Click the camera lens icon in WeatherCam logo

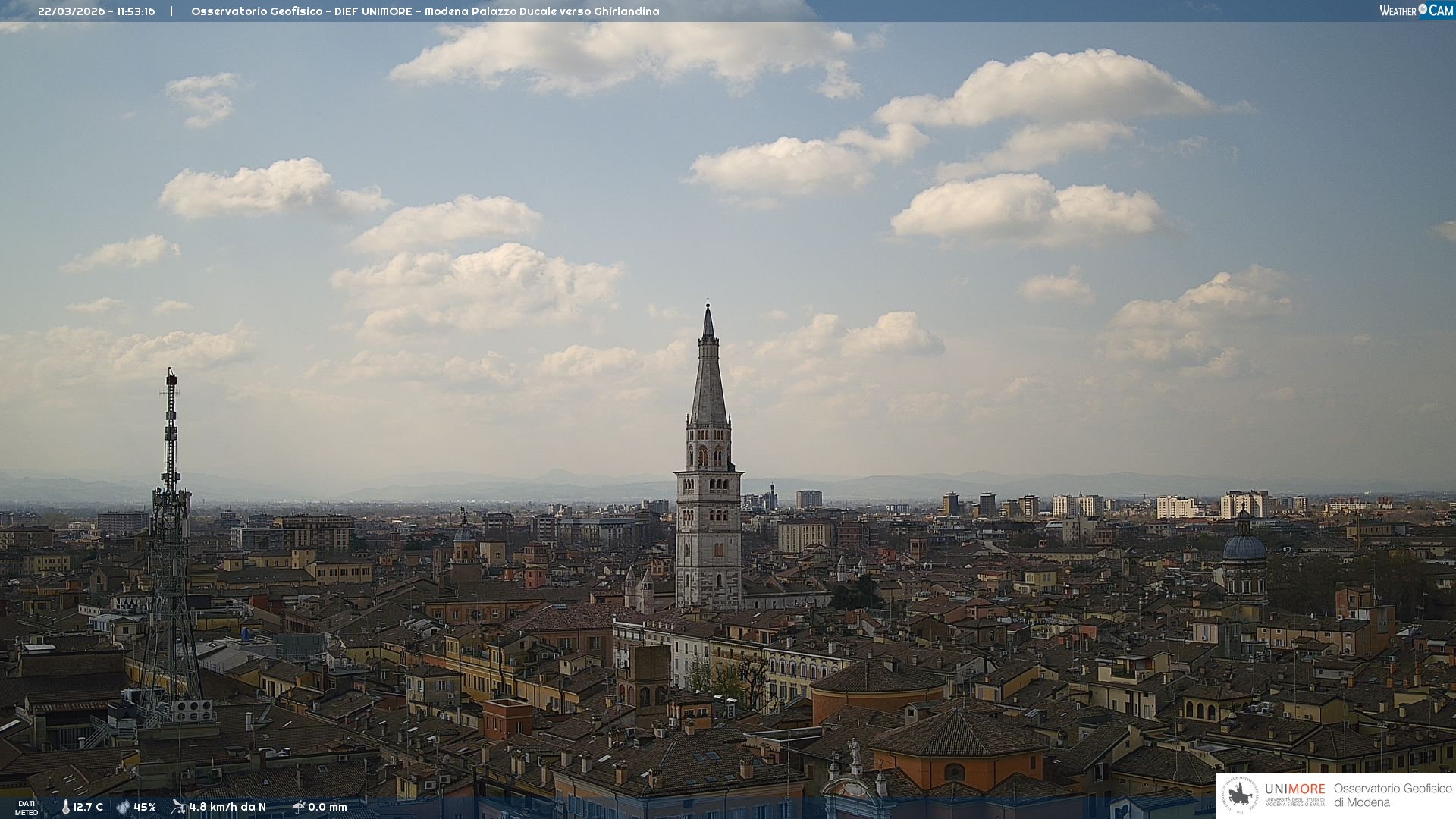(1423, 9)
